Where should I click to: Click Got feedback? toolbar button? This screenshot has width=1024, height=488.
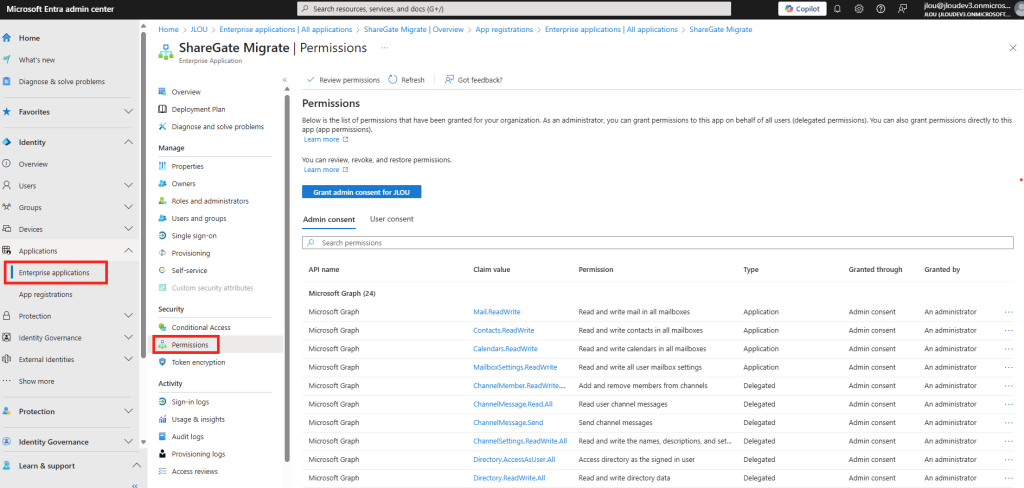(x=473, y=80)
